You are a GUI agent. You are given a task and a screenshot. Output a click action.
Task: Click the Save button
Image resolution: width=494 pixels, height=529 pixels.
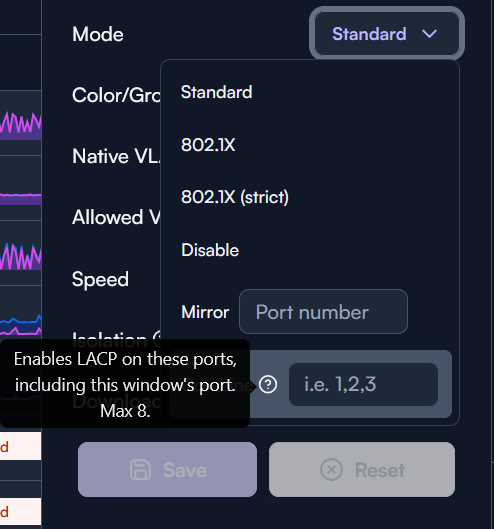[167, 470]
